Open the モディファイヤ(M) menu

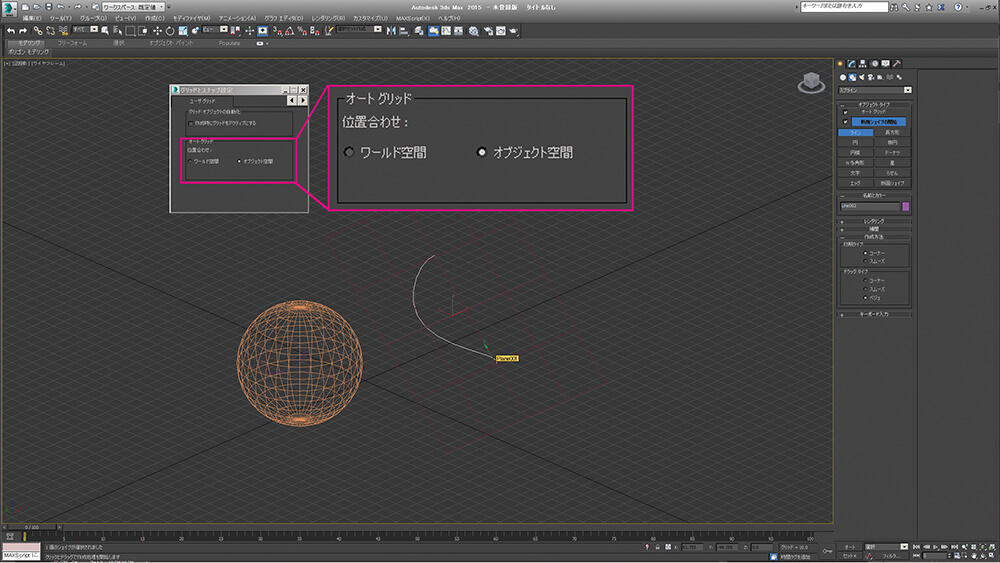pos(191,18)
